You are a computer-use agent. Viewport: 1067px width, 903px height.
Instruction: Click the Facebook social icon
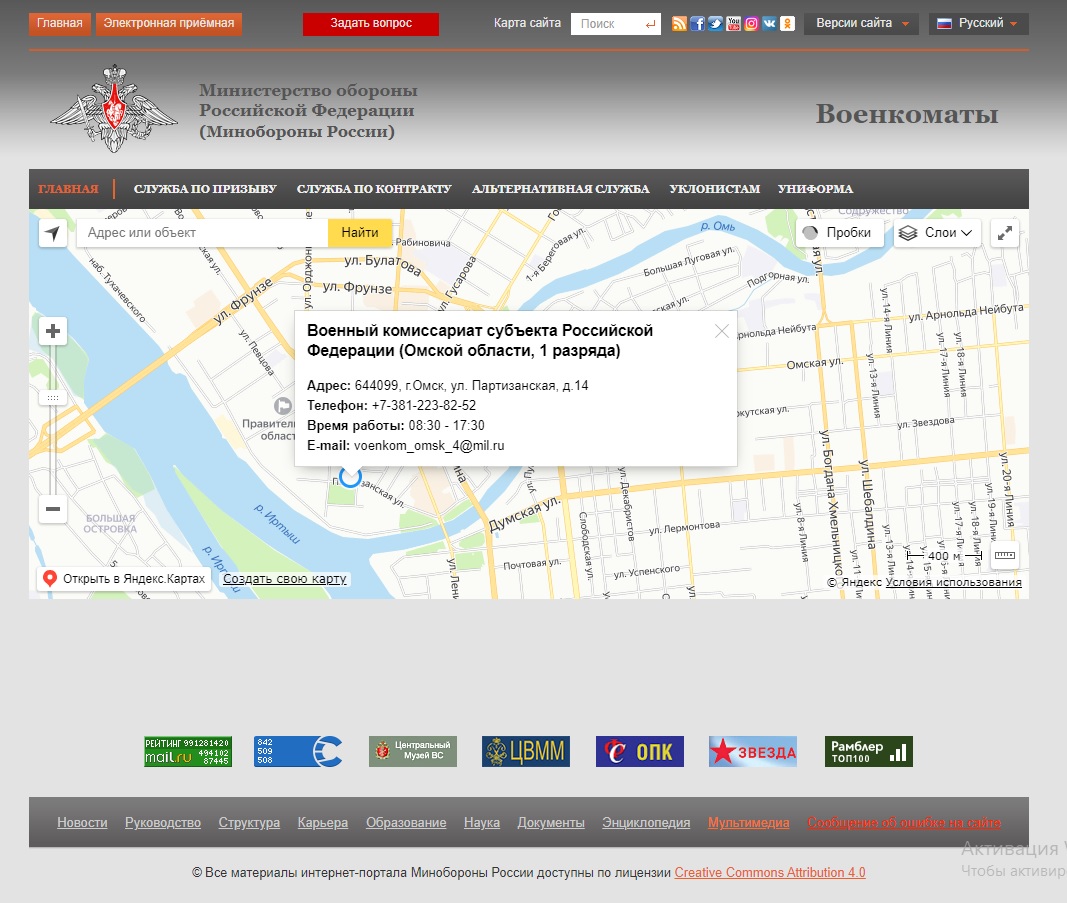point(697,24)
